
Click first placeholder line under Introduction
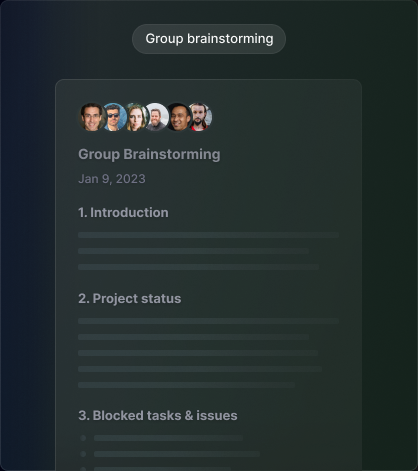pyautogui.click(x=208, y=235)
